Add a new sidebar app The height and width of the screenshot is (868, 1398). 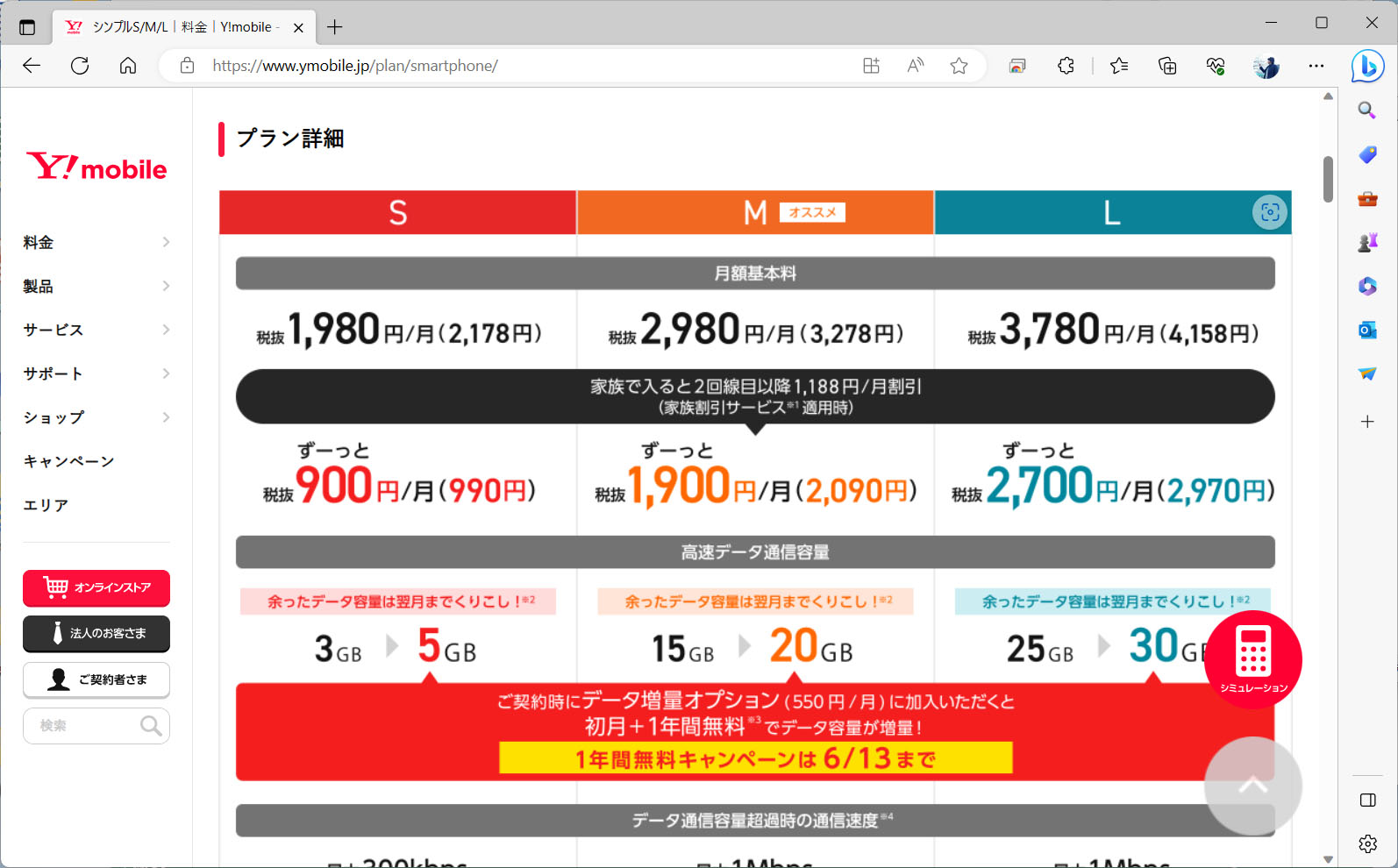[x=1367, y=422]
